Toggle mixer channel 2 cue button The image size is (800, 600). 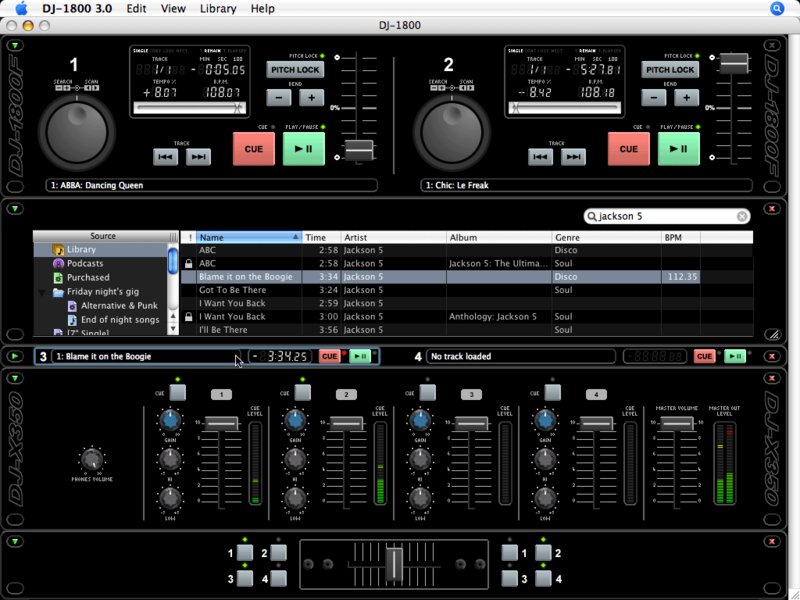[303, 393]
